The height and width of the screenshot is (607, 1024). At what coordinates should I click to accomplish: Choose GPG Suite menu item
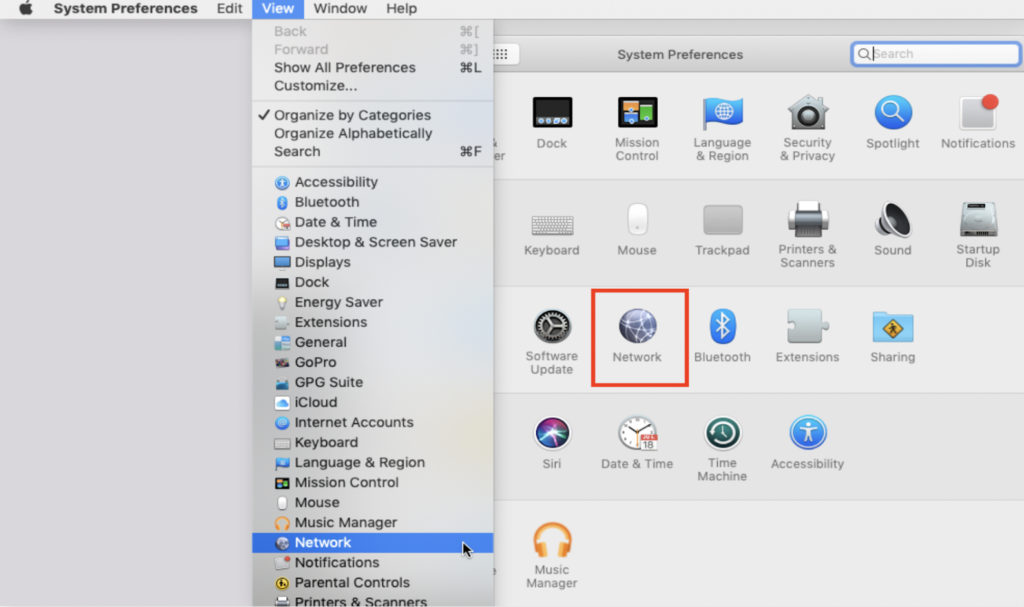point(373,383)
